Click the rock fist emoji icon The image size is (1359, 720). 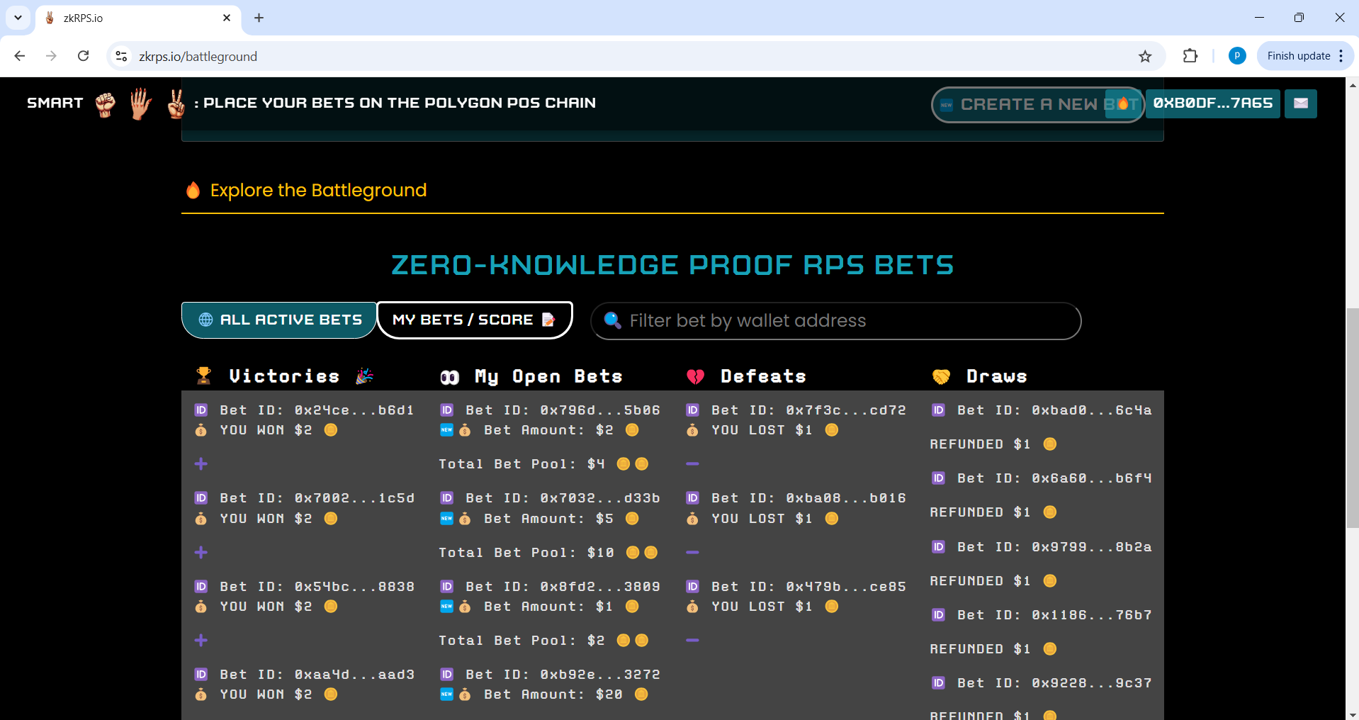tap(105, 104)
